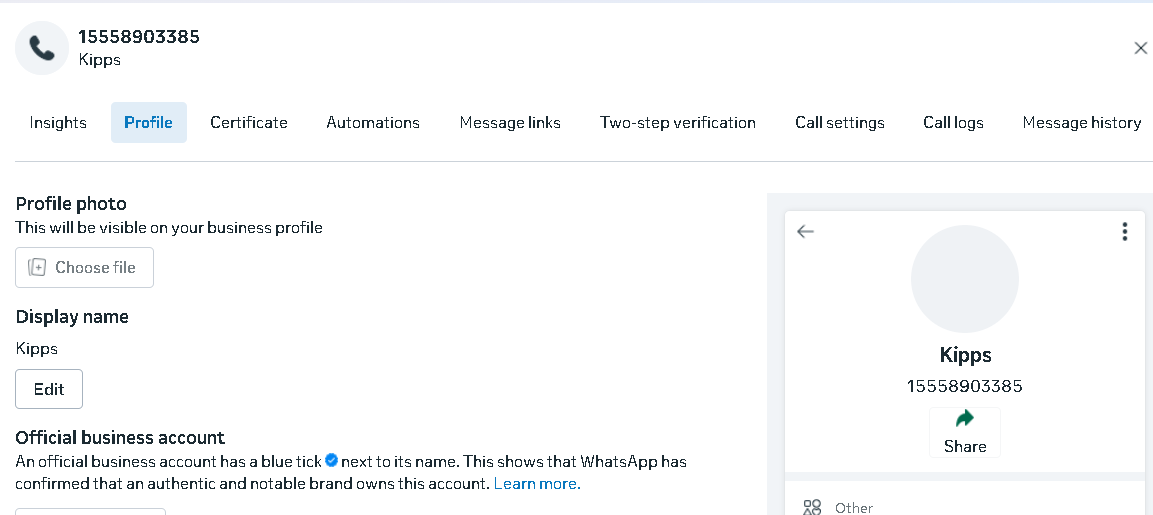Switch to the Call settings tab

(x=840, y=123)
